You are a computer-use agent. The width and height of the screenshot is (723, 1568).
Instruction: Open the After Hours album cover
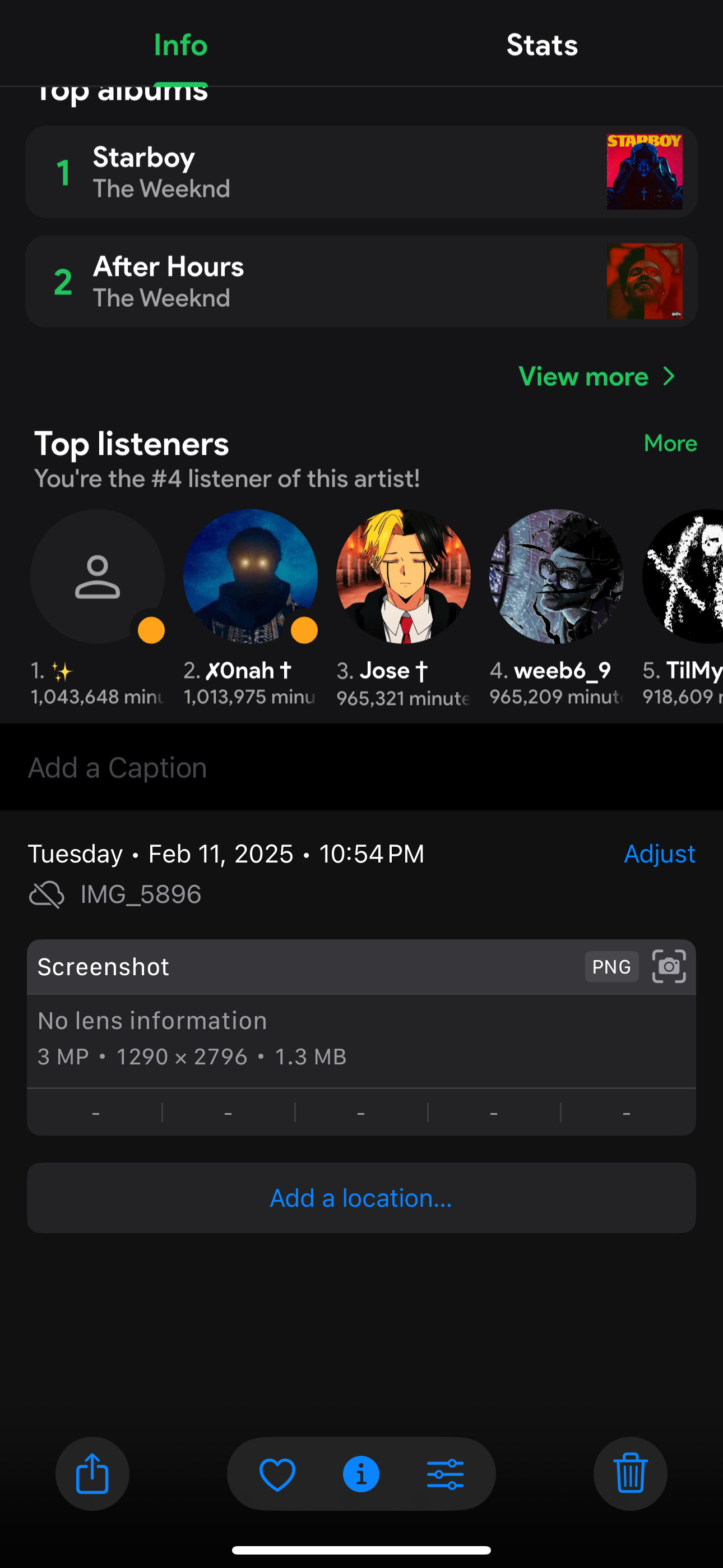point(645,281)
